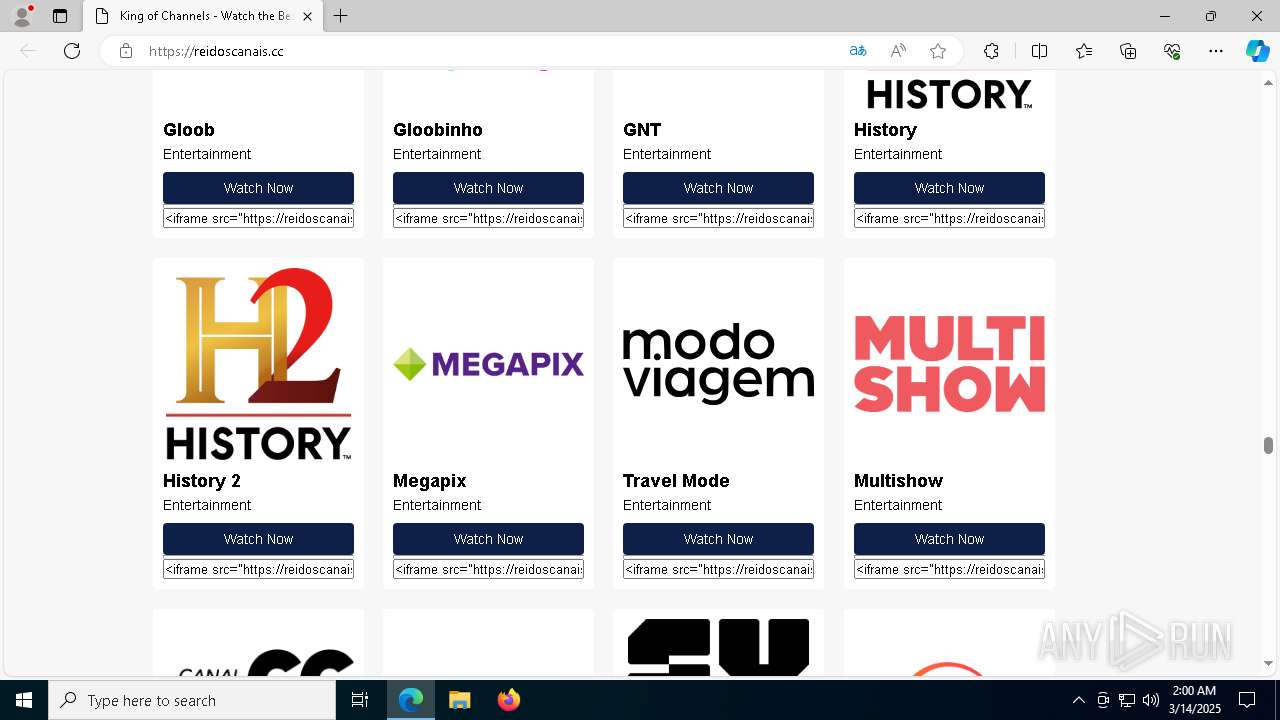Watch Now for Megapix channel
Screen dimensions: 1280x720
coord(488,539)
